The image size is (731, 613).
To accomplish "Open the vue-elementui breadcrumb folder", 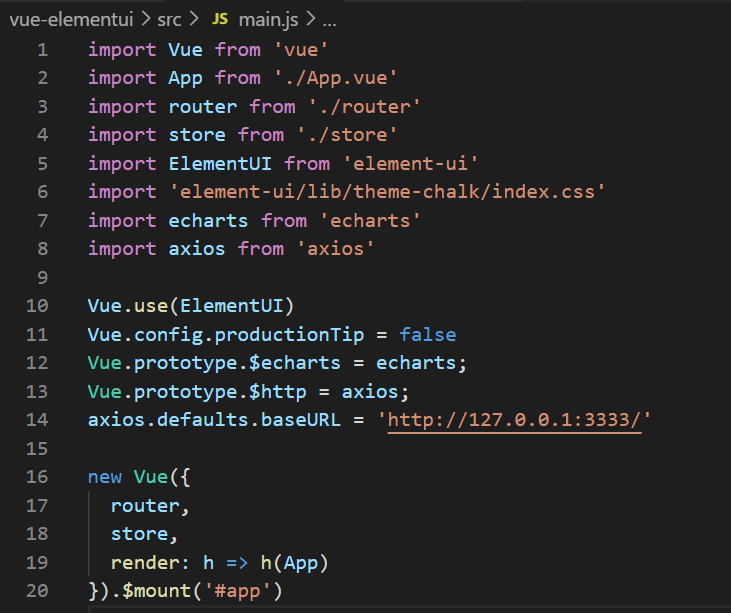I will (x=71, y=20).
